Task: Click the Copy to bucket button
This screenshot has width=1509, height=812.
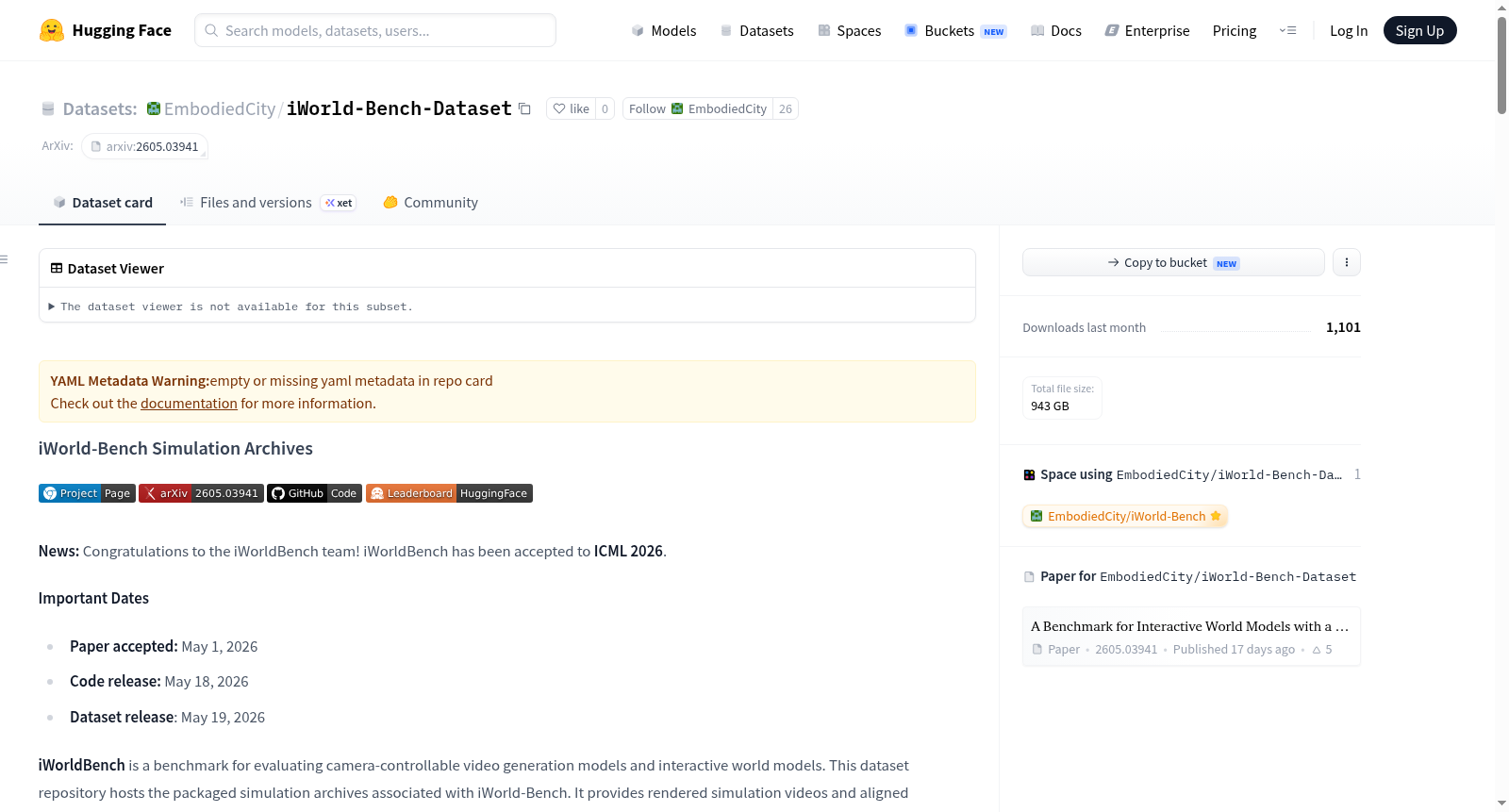Action: 1173,262
